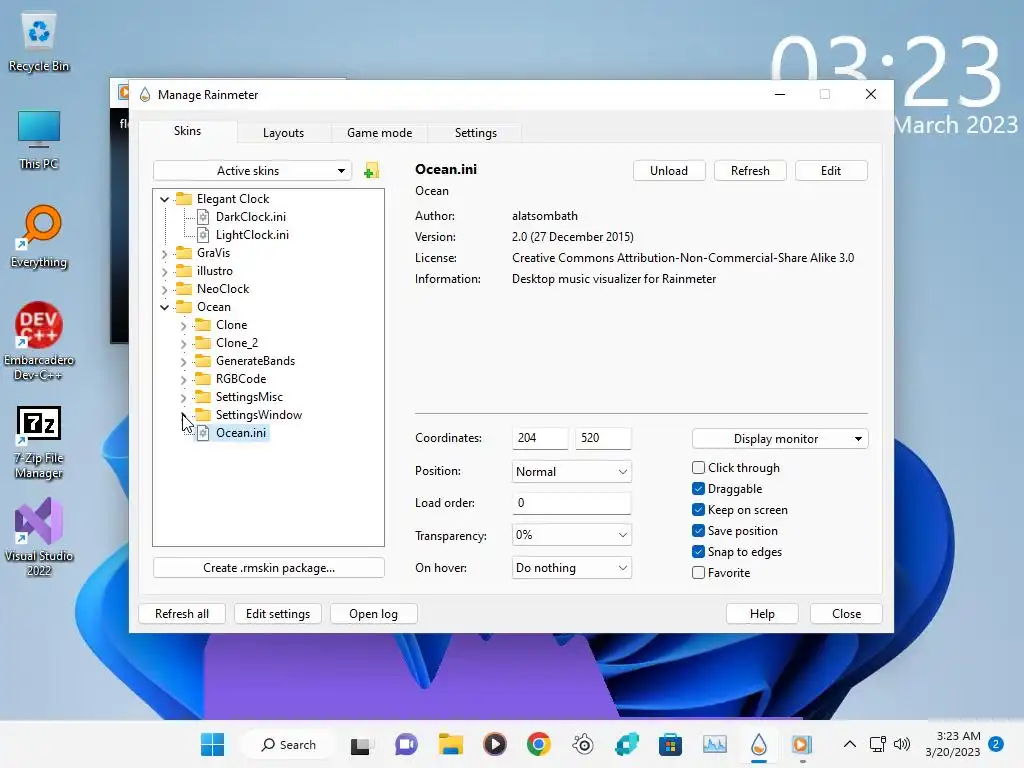Screen dimensions: 1024x768
Task: Select 7-Zip File Manager desktop icon
Action: tap(39, 443)
